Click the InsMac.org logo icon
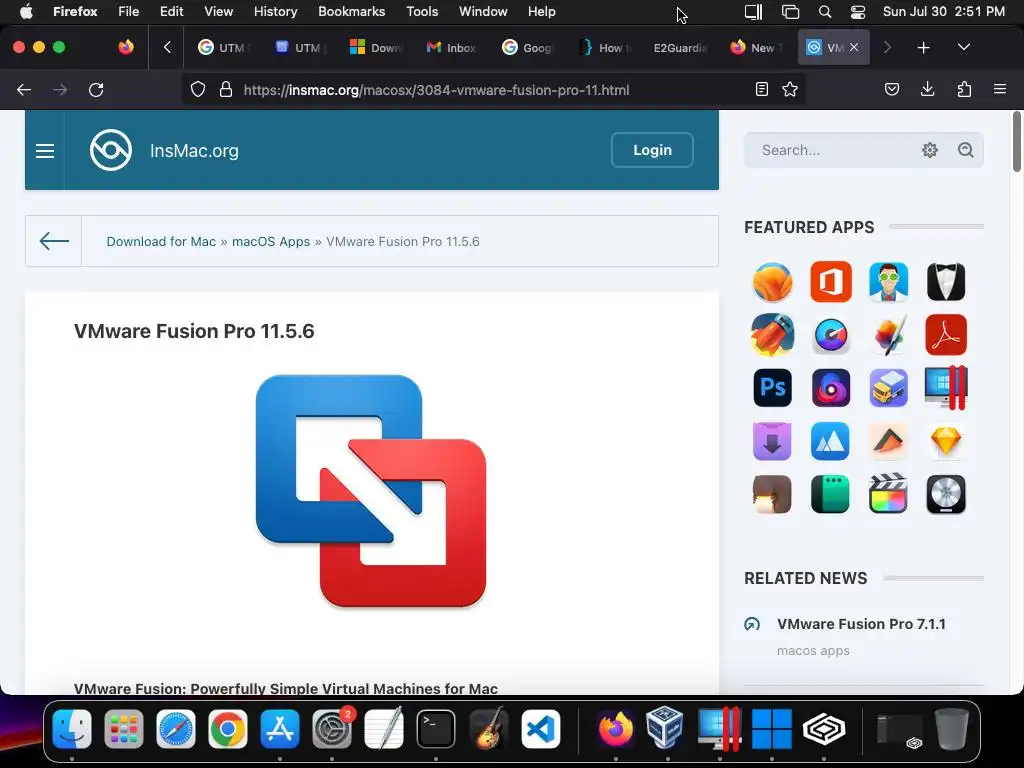This screenshot has width=1024, height=768. (x=110, y=150)
